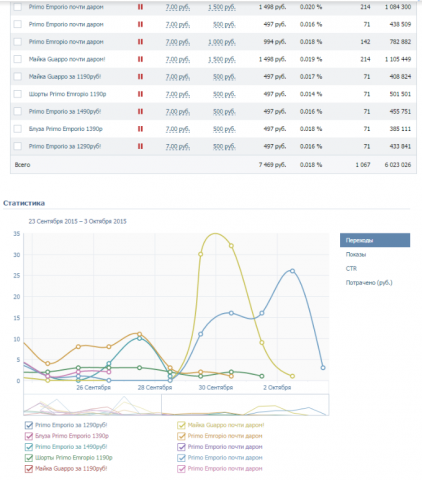The width and height of the screenshot is (422, 480).
Task: Click status icon in Блуза Primo Emporio 1390р row
Action: (x=140, y=129)
